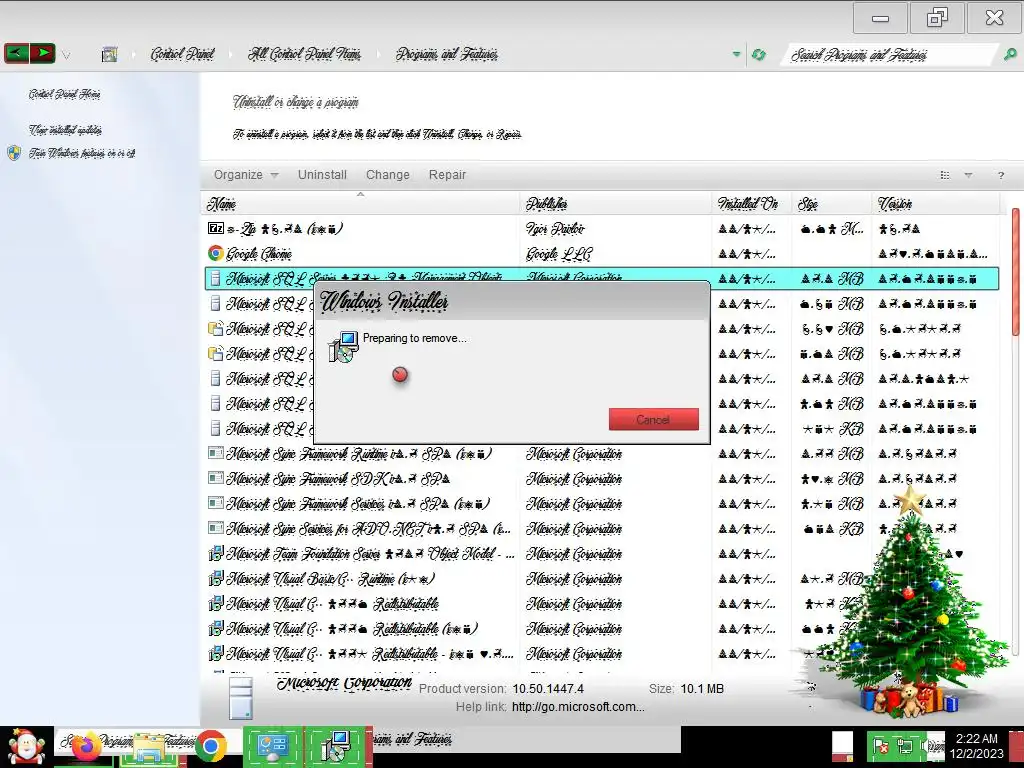Sort by the Version column header

coord(935,204)
